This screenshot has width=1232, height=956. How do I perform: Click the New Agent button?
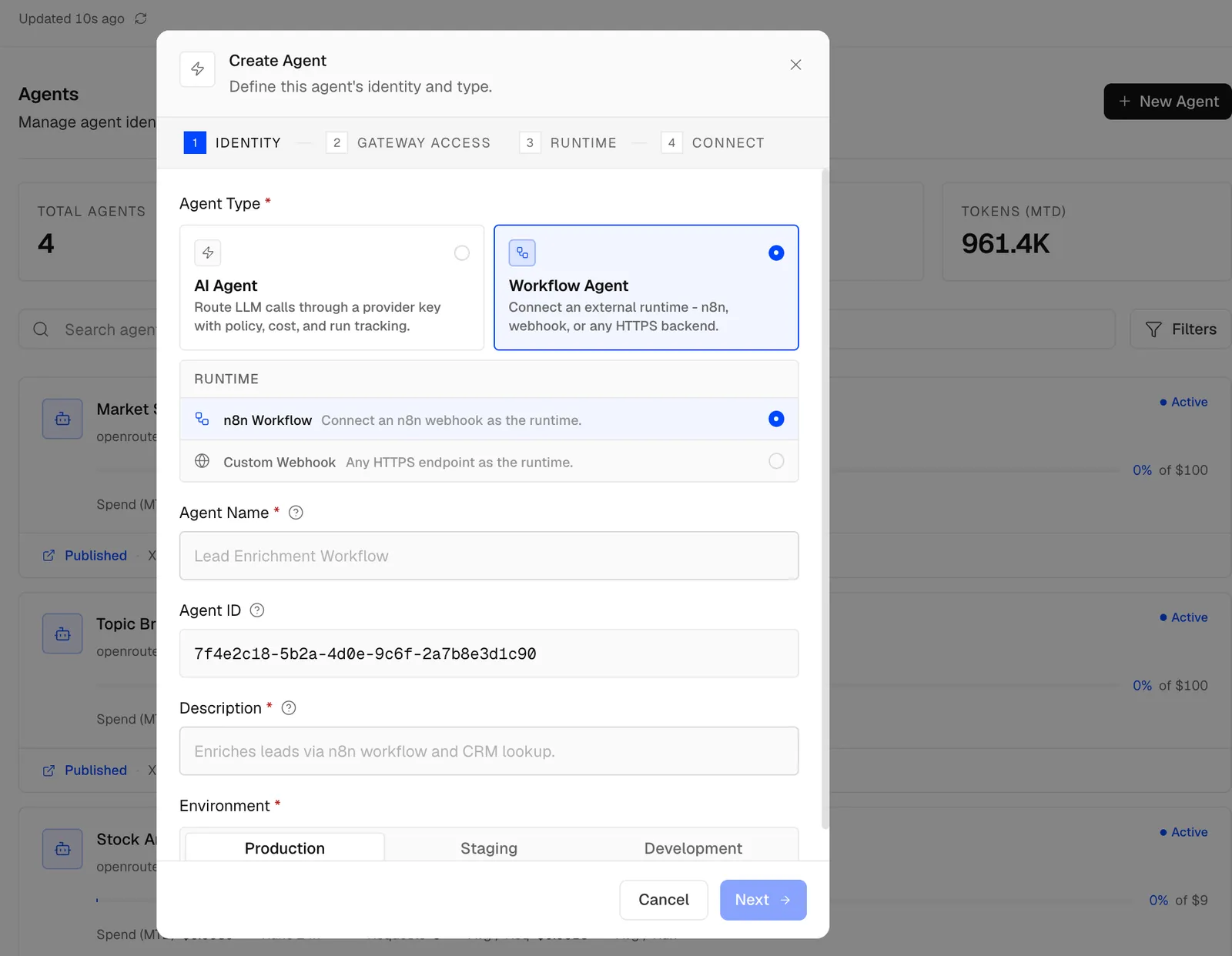click(x=1168, y=102)
